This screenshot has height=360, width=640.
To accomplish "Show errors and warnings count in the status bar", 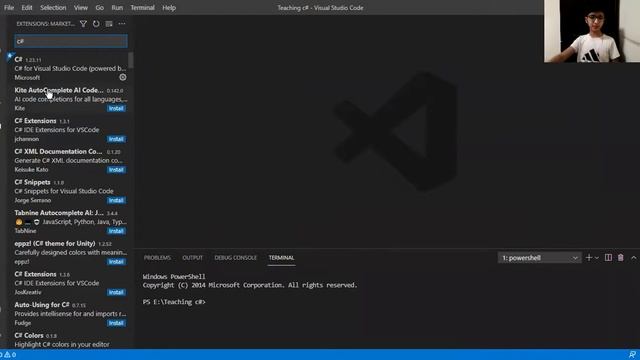I will 8,355.
